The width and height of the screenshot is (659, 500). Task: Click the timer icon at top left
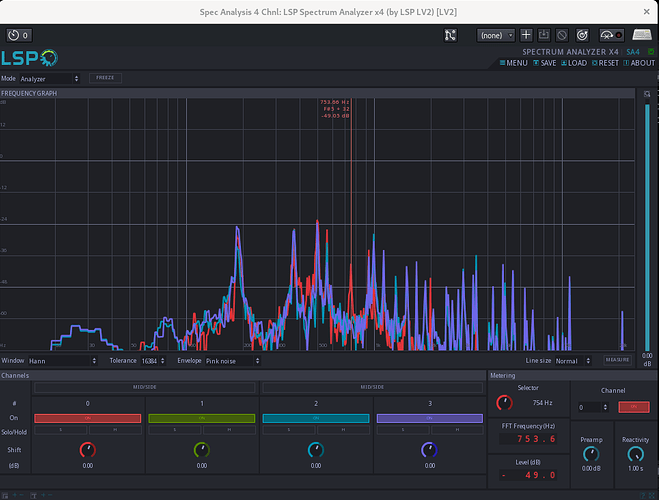tap(14, 35)
